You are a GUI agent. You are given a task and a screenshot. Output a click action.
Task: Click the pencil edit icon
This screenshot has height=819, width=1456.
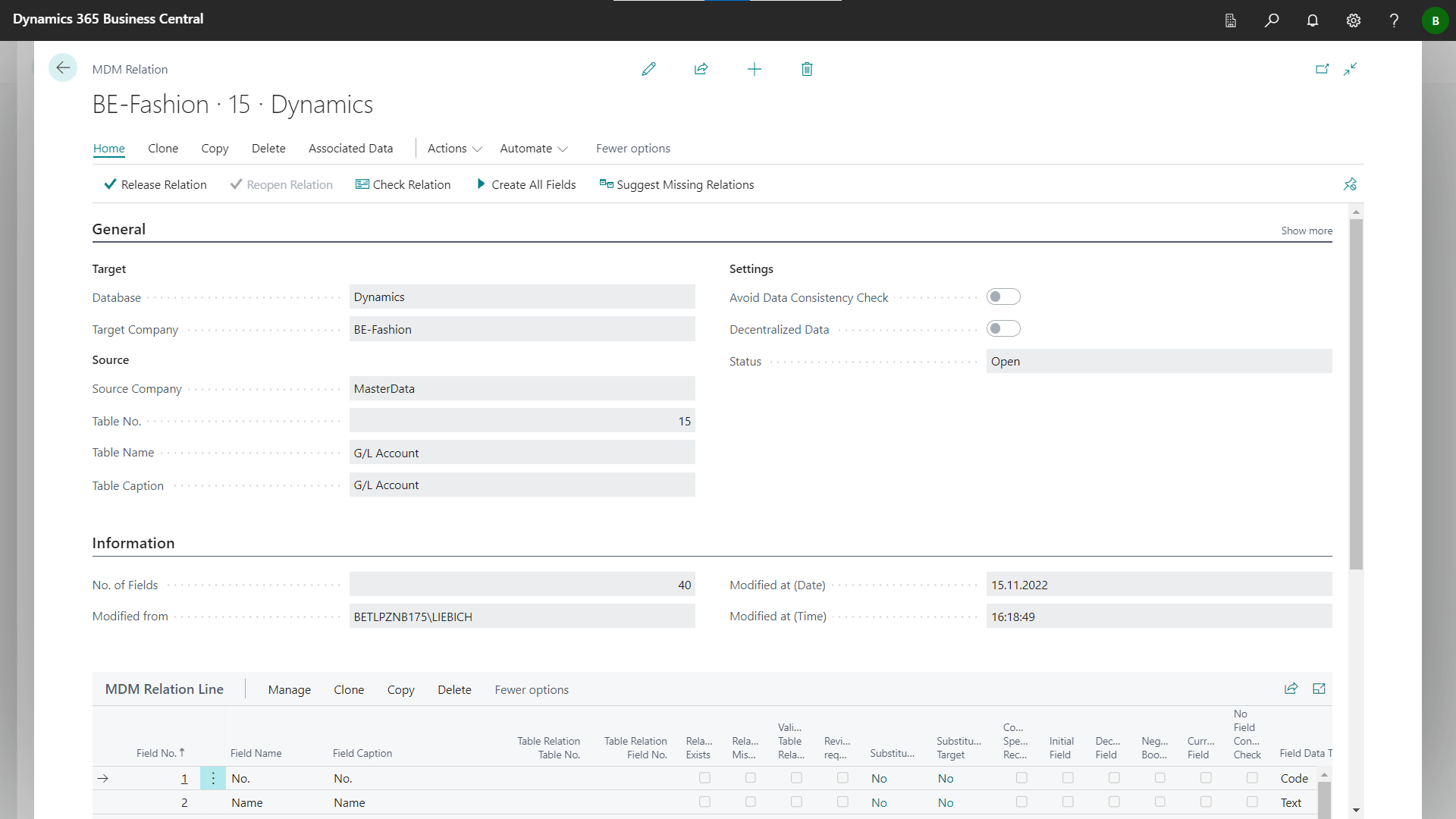[648, 69]
